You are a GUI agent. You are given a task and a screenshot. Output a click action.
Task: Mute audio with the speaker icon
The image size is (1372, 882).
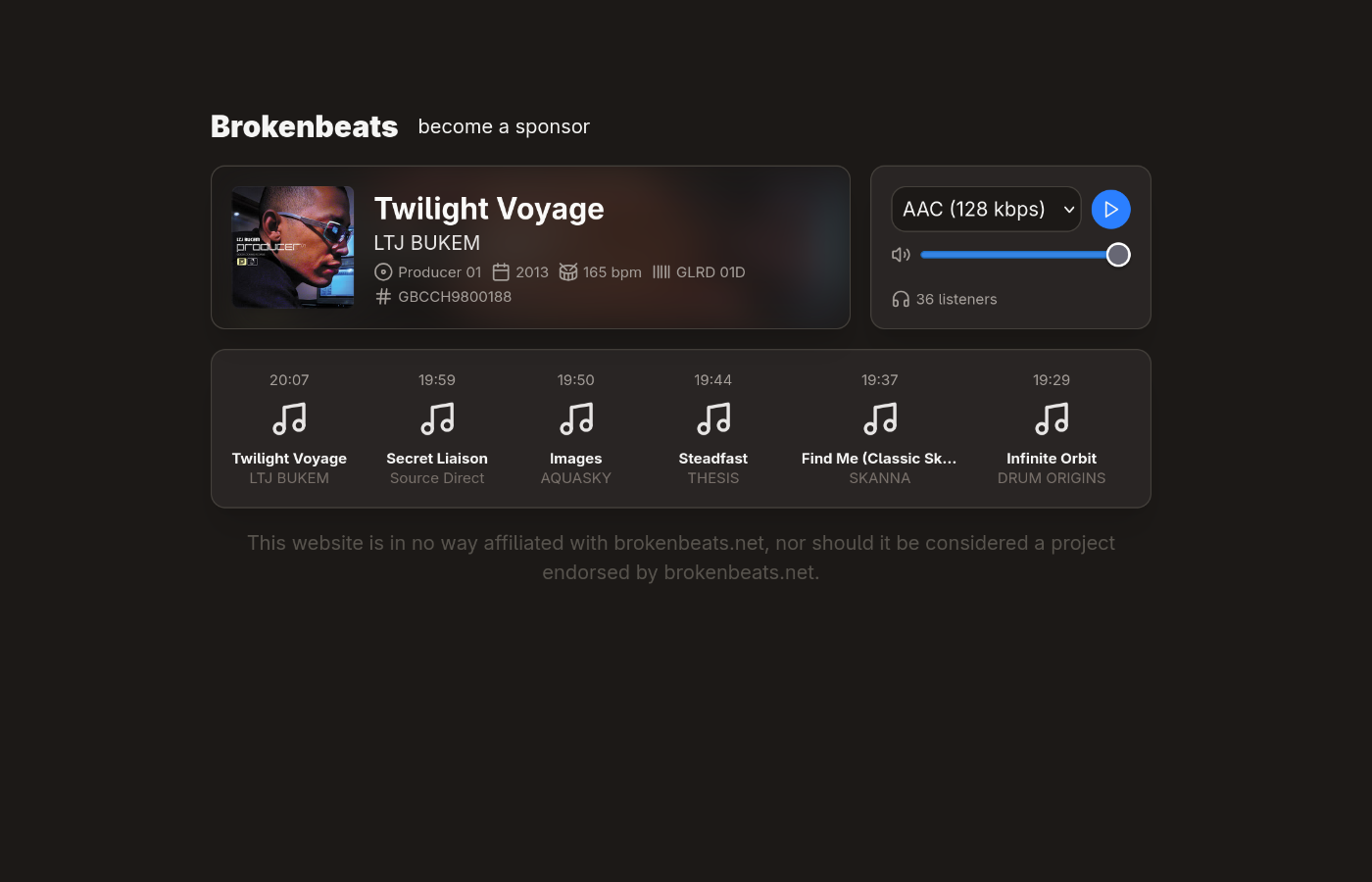901,255
